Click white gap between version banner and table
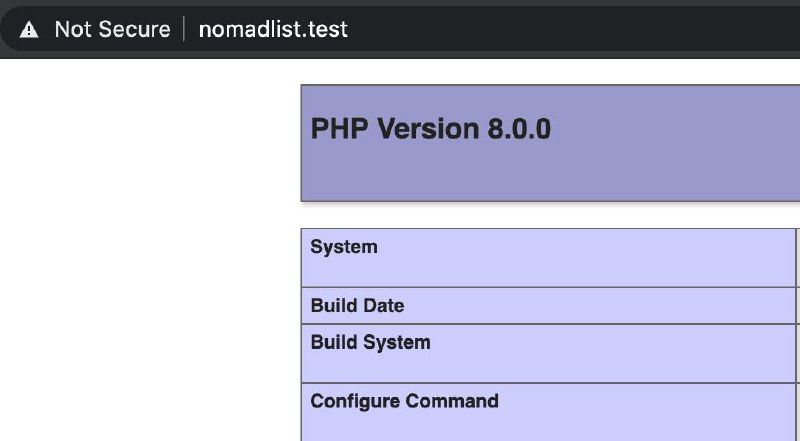The image size is (800, 441). pos(550,215)
